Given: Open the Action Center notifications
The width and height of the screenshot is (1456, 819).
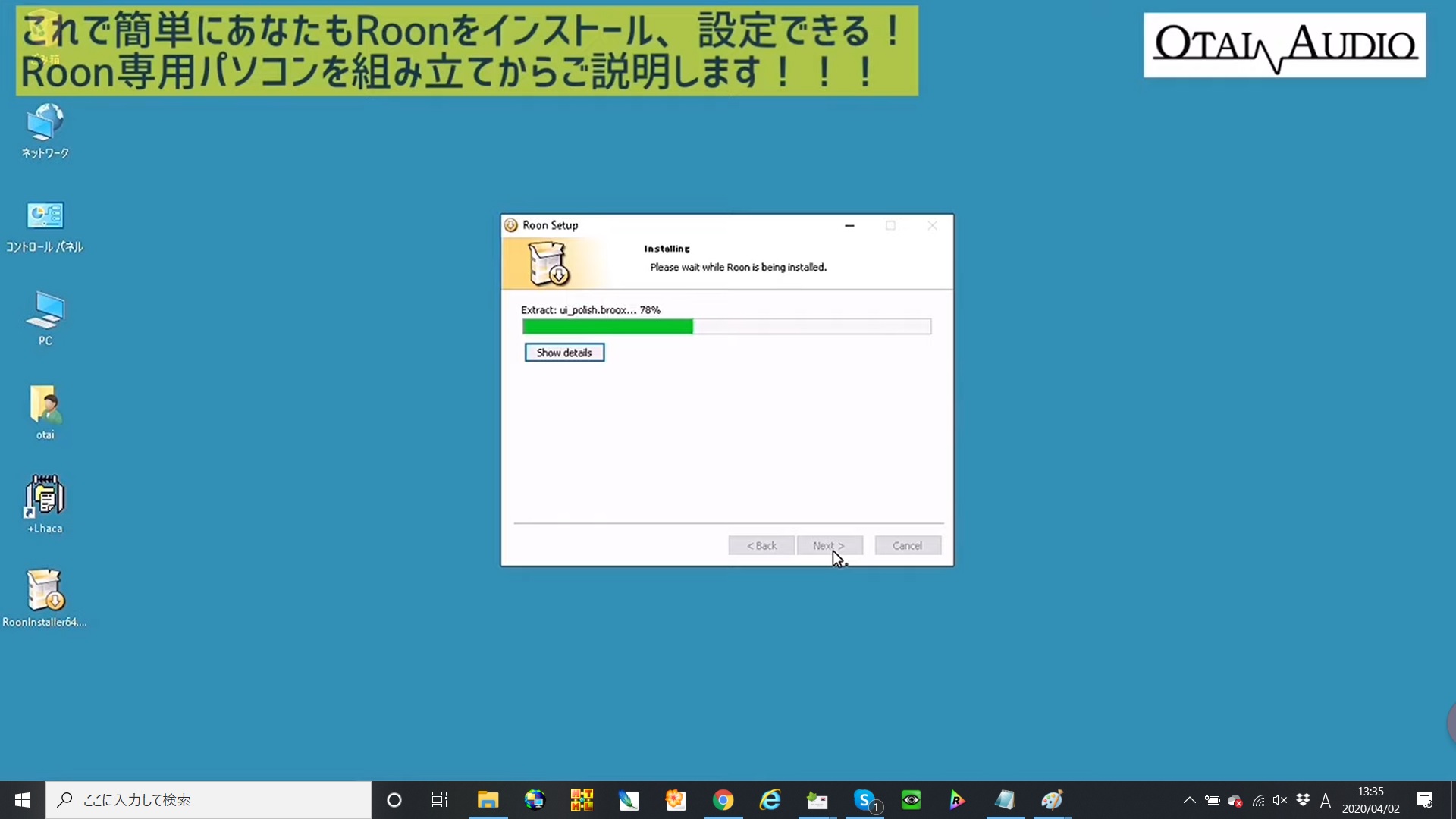Looking at the screenshot, I should [1425, 800].
